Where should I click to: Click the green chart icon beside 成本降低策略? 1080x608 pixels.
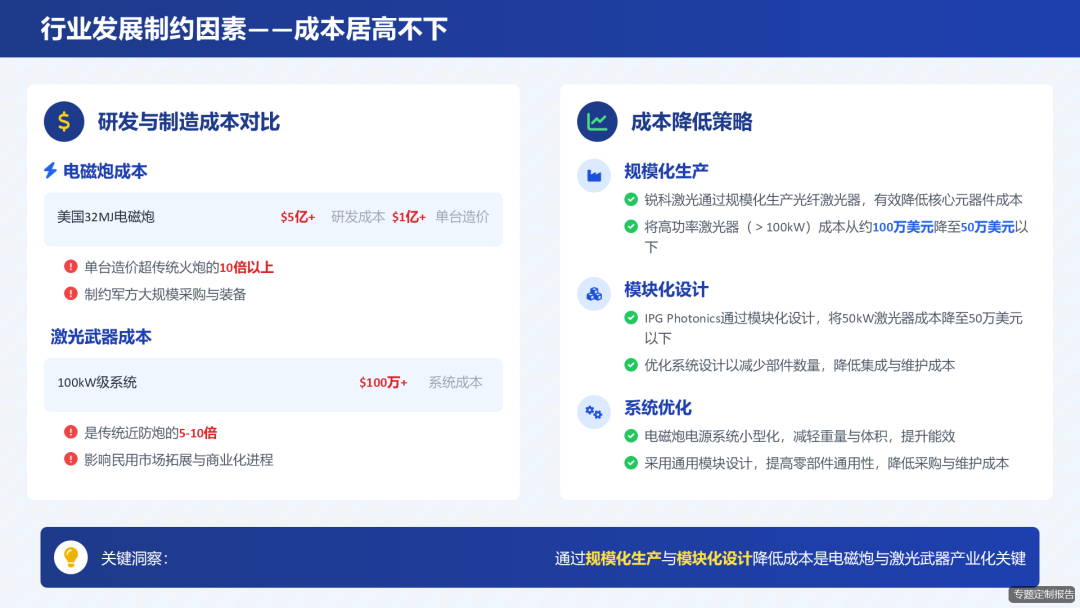tap(597, 122)
